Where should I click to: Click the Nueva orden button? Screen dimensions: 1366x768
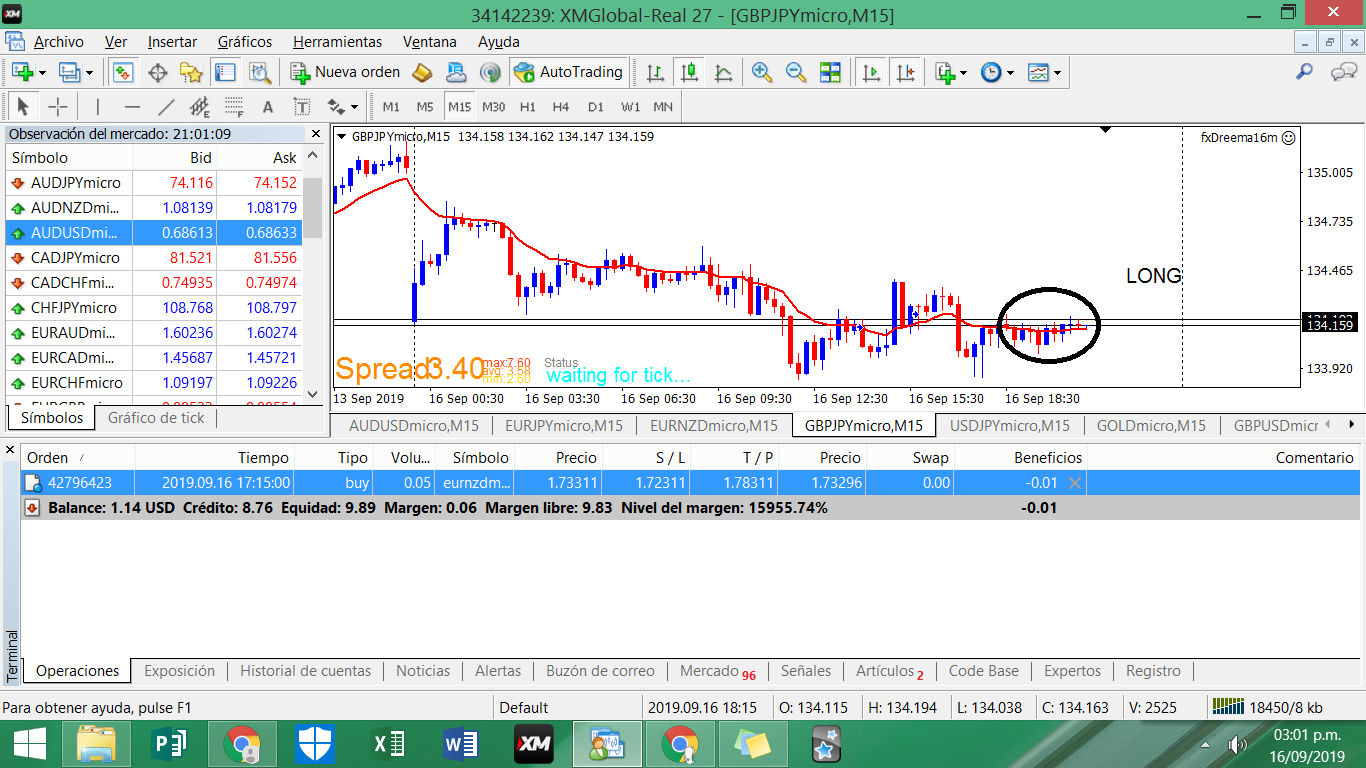(346, 72)
